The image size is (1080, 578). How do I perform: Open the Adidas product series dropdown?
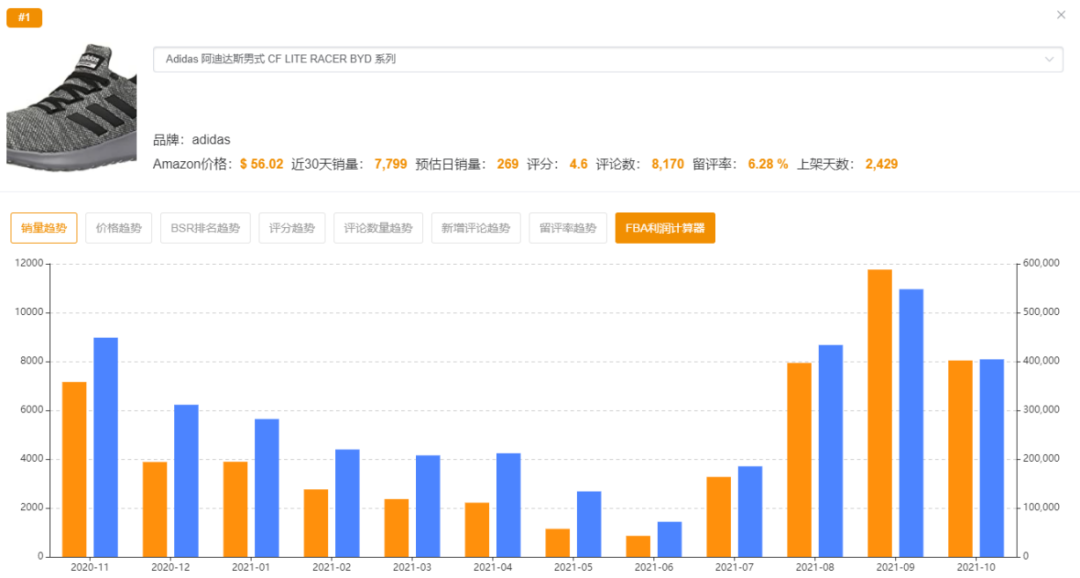click(608, 59)
